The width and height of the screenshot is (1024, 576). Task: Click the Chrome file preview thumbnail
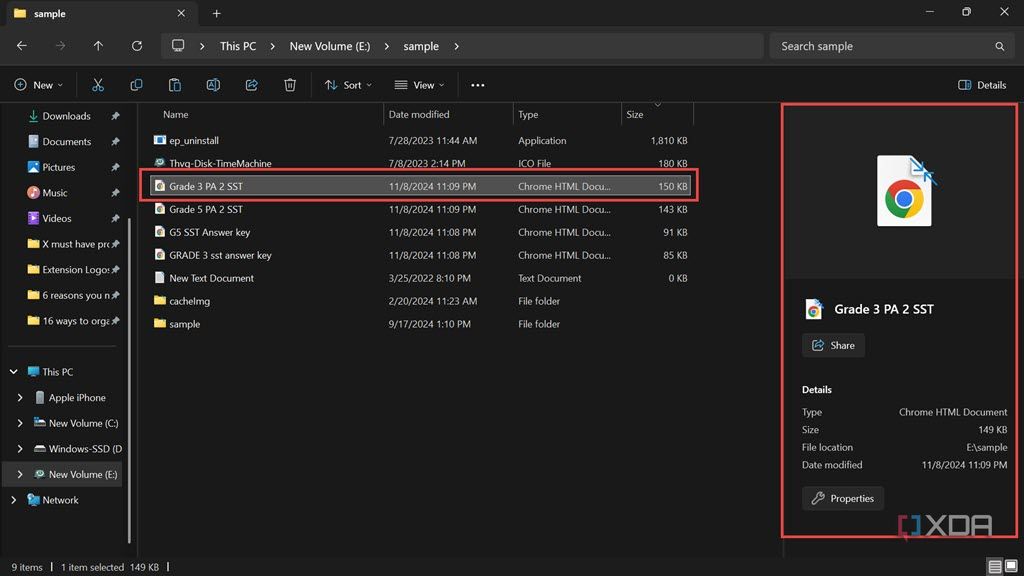tap(905, 191)
